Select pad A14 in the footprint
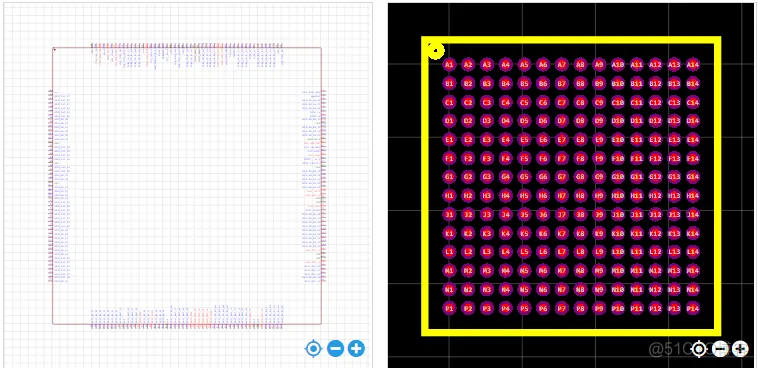The image size is (758, 368). point(693,65)
